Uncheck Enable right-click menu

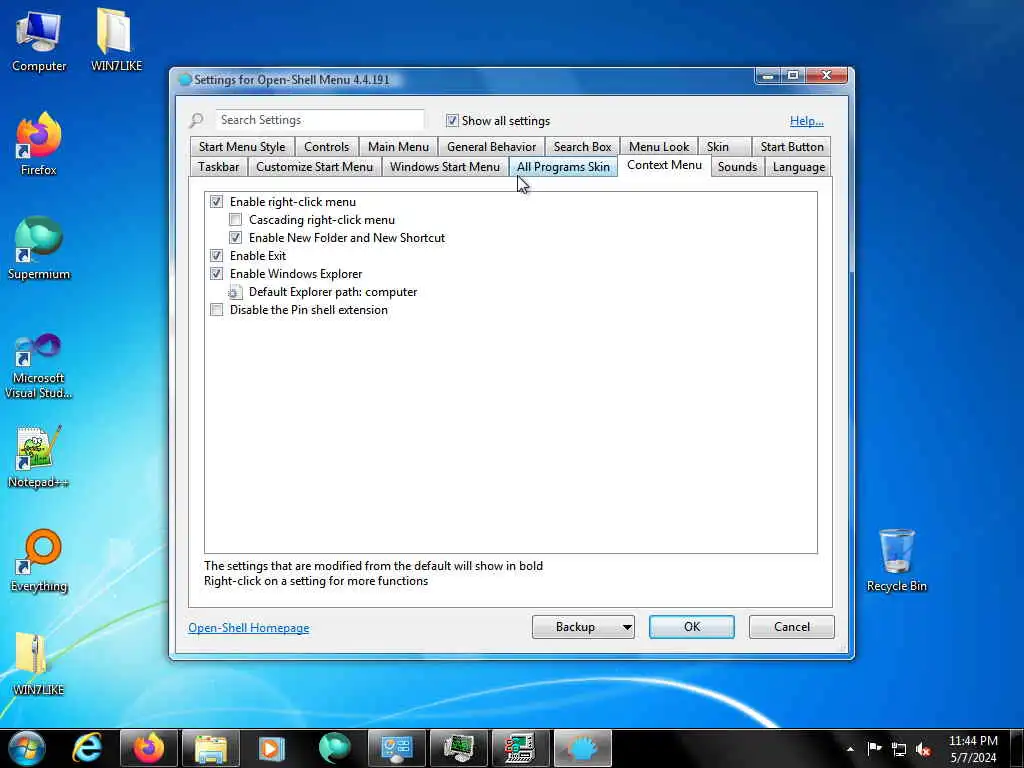[x=216, y=202]
